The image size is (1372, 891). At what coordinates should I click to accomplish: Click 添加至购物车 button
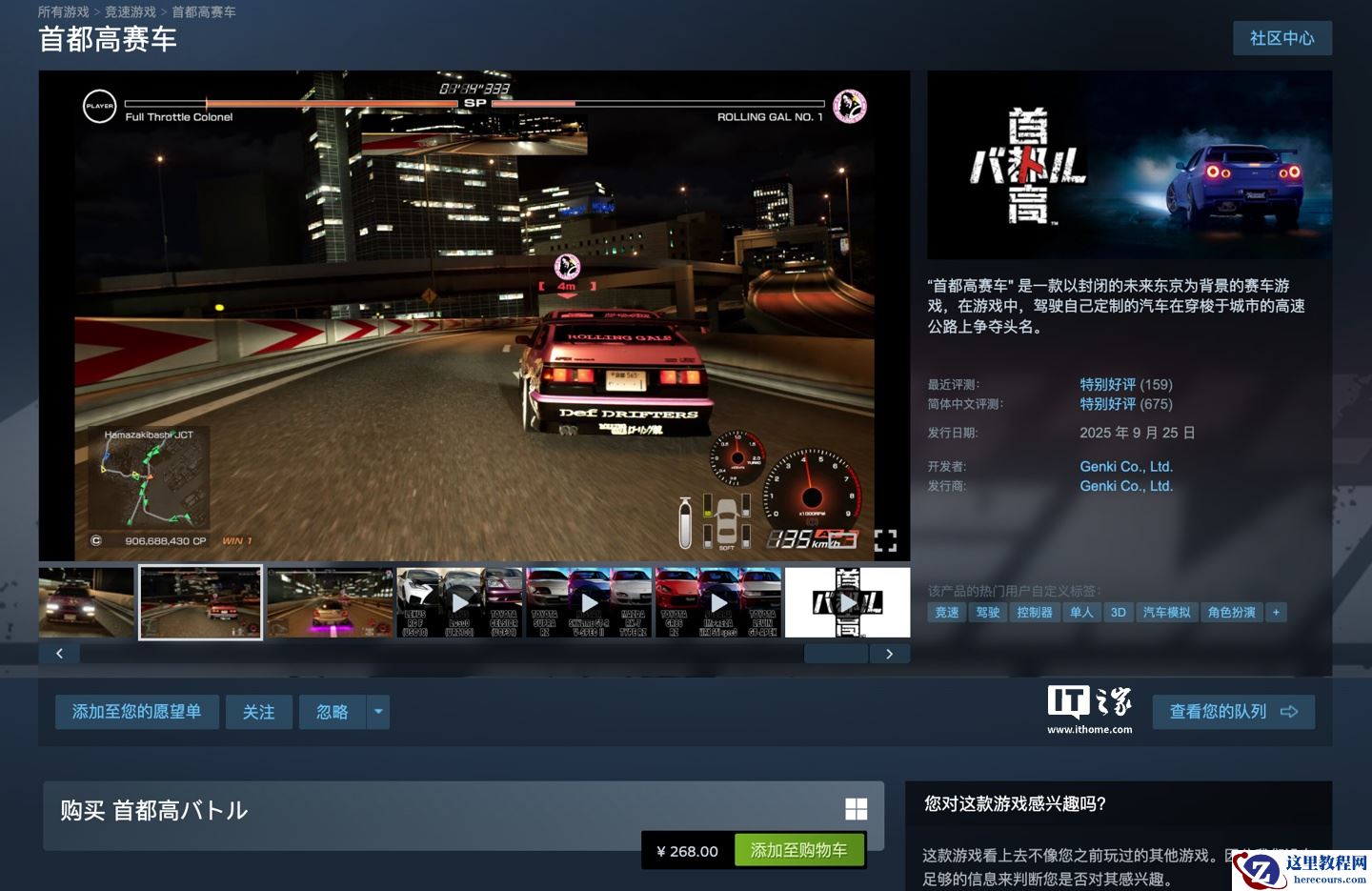pyautogui.click(x=798, y=850)
